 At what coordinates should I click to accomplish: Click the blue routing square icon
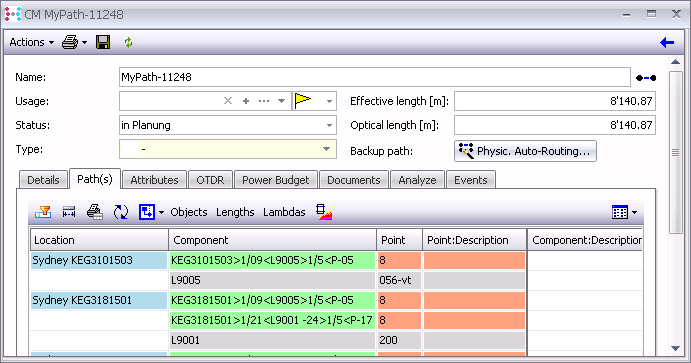pos(147,212)
